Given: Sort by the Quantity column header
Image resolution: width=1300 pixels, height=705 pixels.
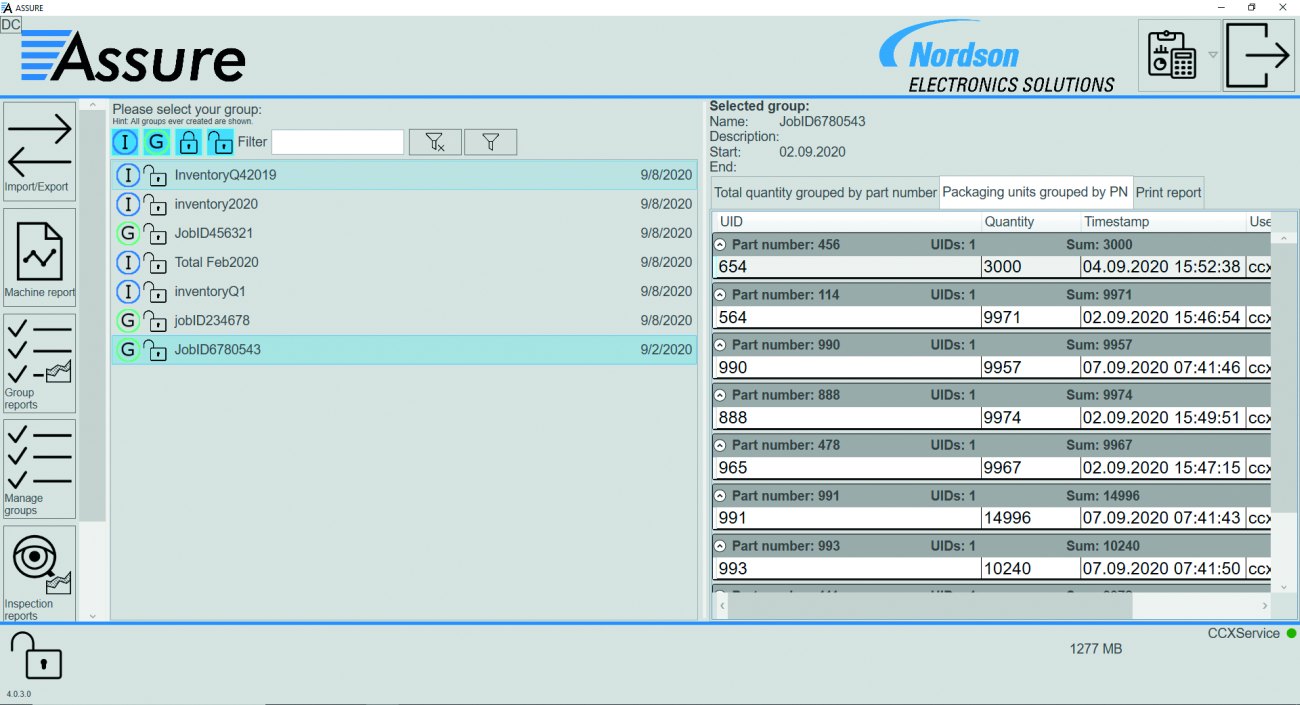Looking at the screenshot, I should [x=1030, y=221].
